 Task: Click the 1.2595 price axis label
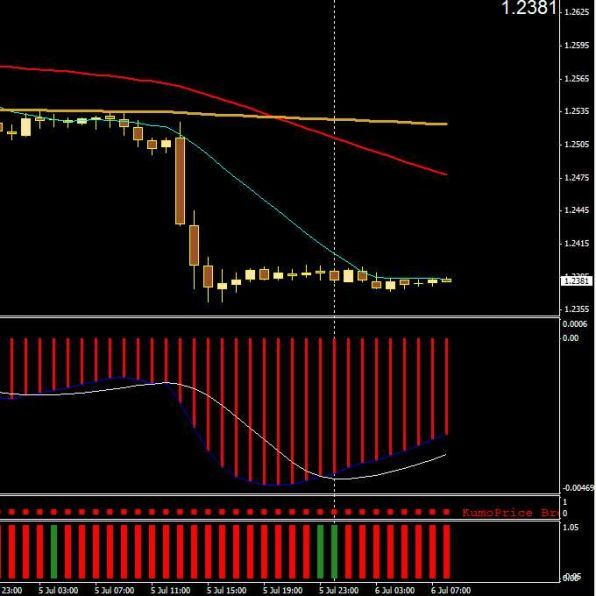(577, 45)
